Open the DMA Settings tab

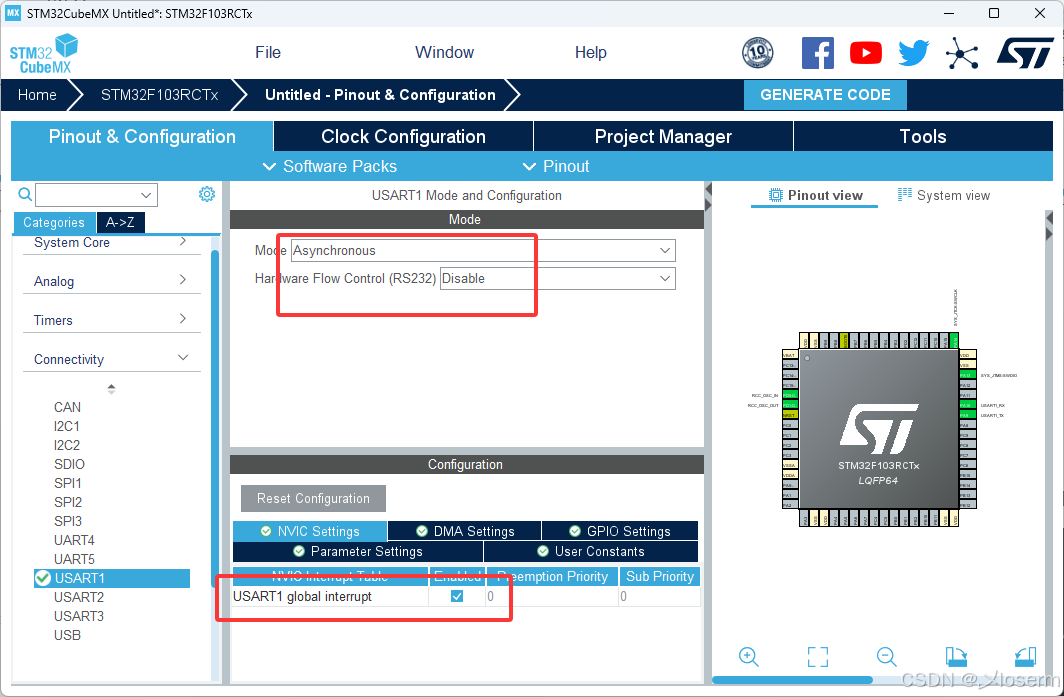[465, 531]
